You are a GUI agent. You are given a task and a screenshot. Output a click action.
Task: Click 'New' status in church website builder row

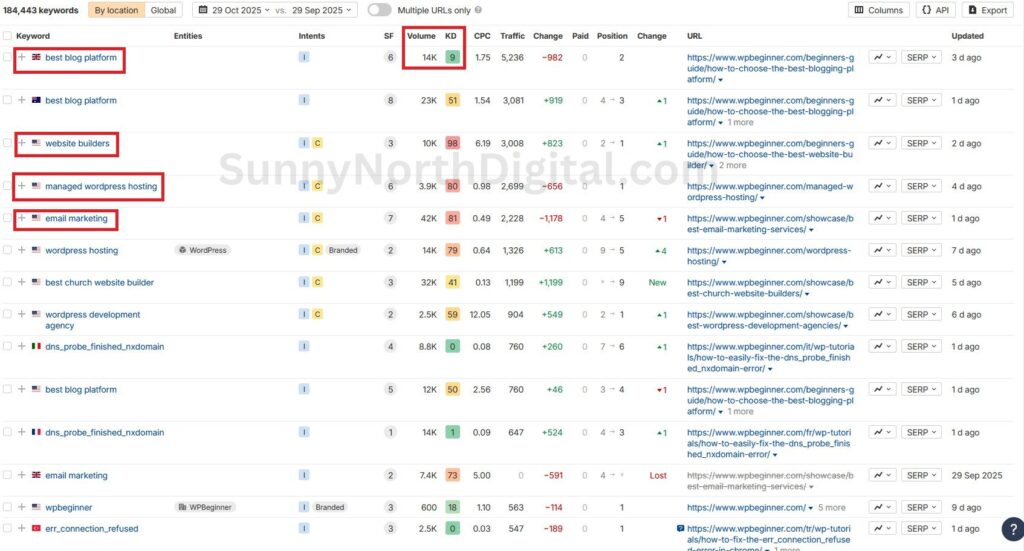point(657,282)
